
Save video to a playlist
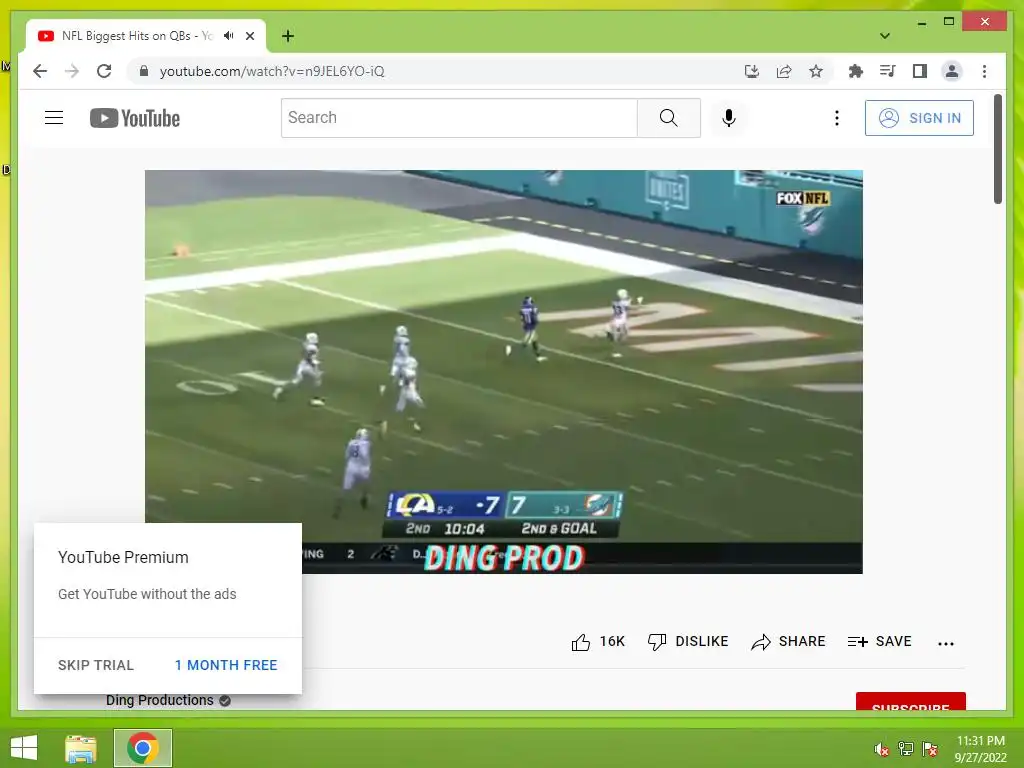coord(879,642)
